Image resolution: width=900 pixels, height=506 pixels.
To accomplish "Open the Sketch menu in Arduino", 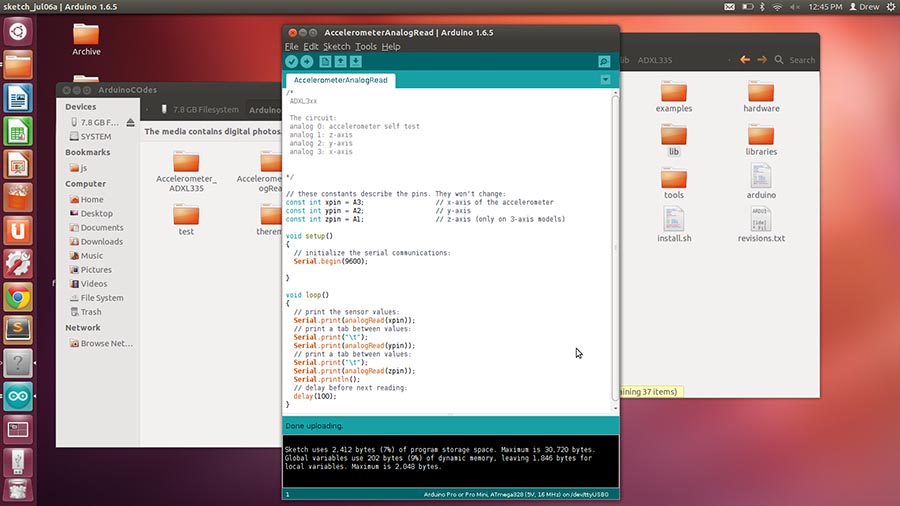I will tap(336, 46).
